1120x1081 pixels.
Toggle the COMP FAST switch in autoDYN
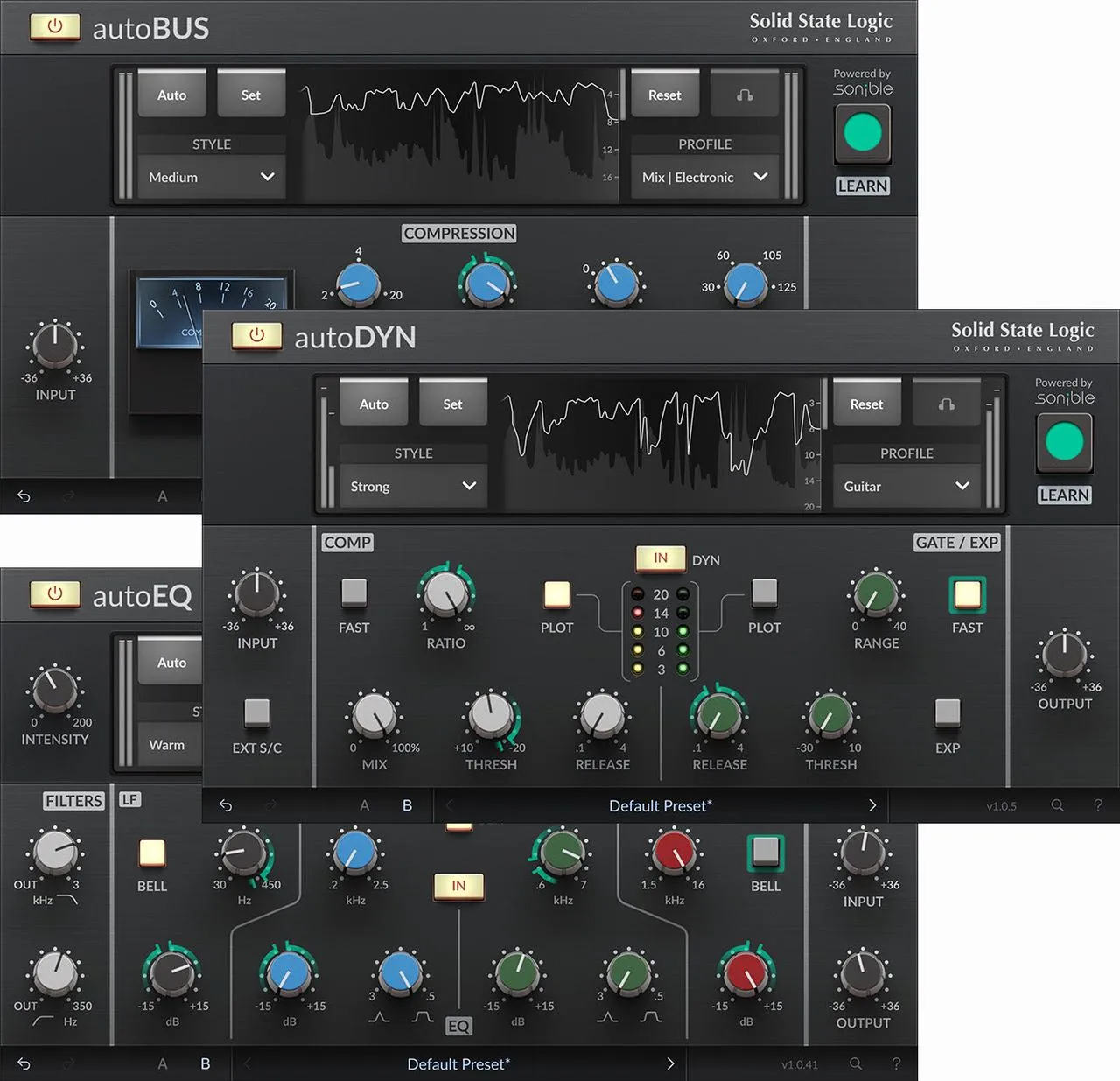[x=353, y=593]
